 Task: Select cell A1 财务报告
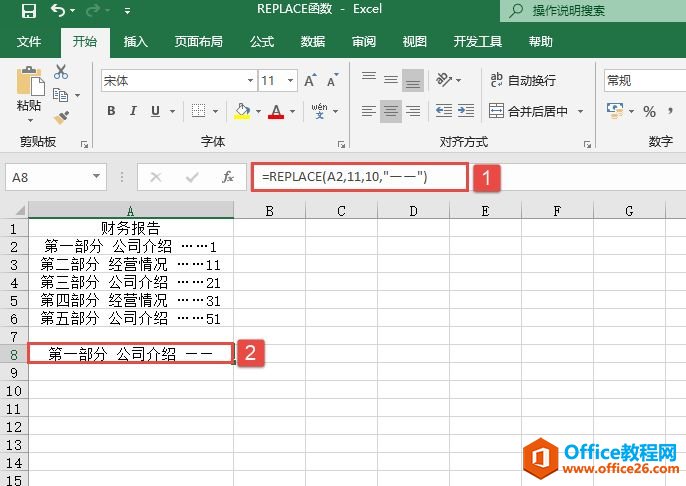pyautogui.click(x=130, y=228)
